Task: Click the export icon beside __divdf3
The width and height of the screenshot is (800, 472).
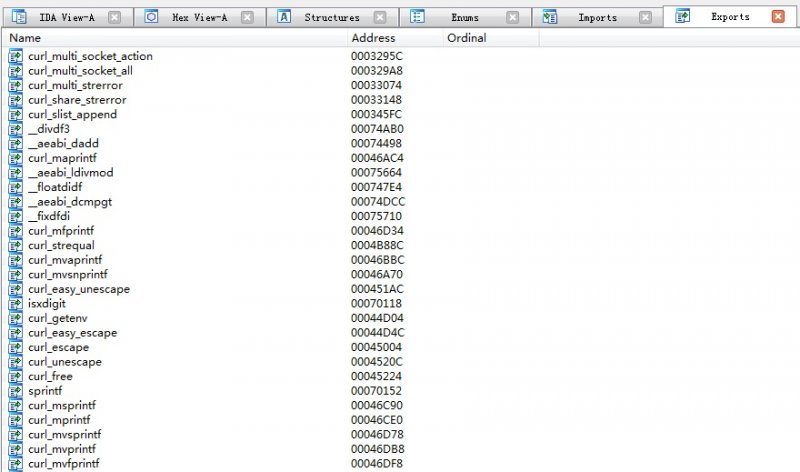Action: [x=16, y=129]
